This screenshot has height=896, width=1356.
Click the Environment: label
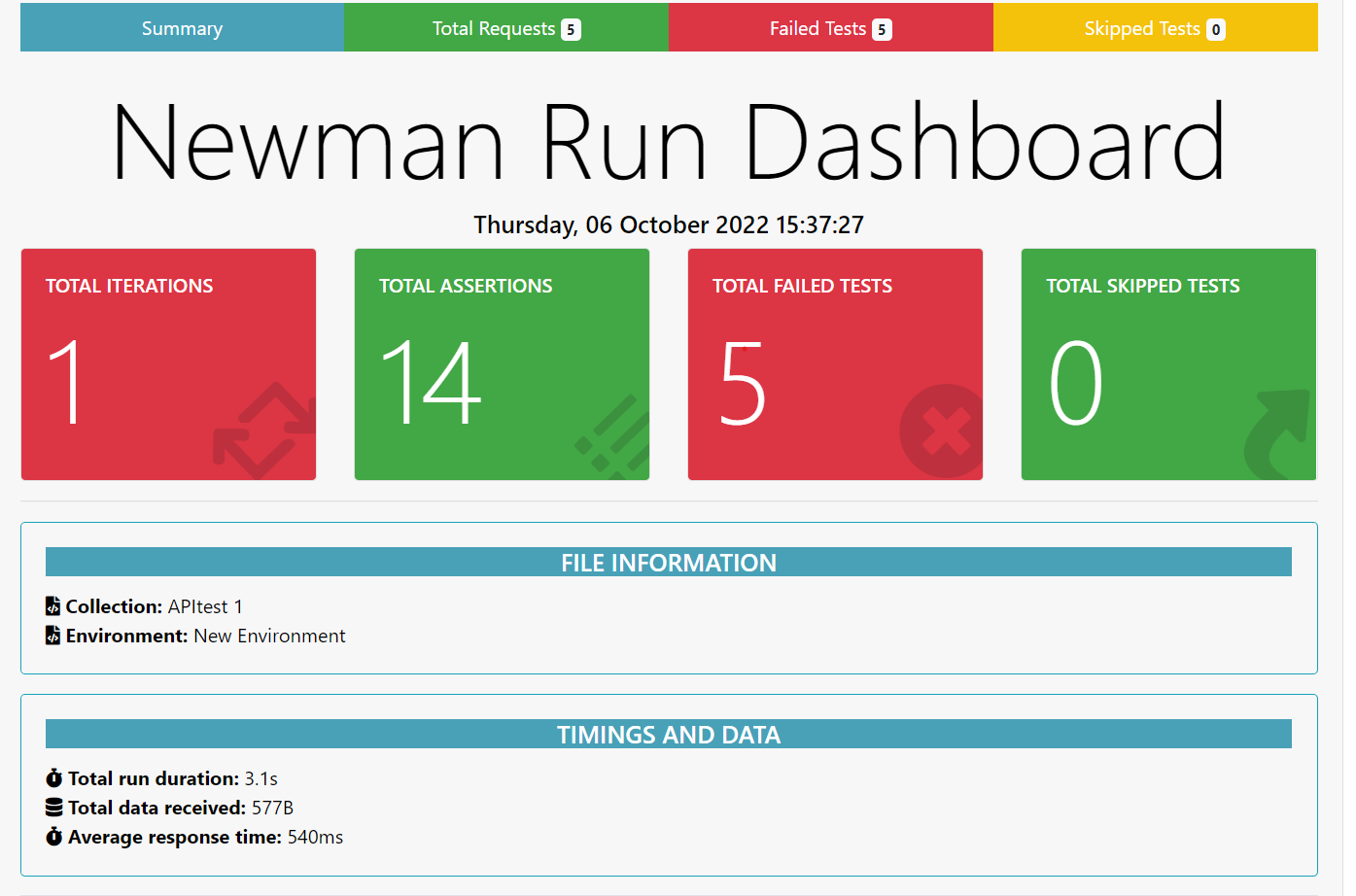126,636
